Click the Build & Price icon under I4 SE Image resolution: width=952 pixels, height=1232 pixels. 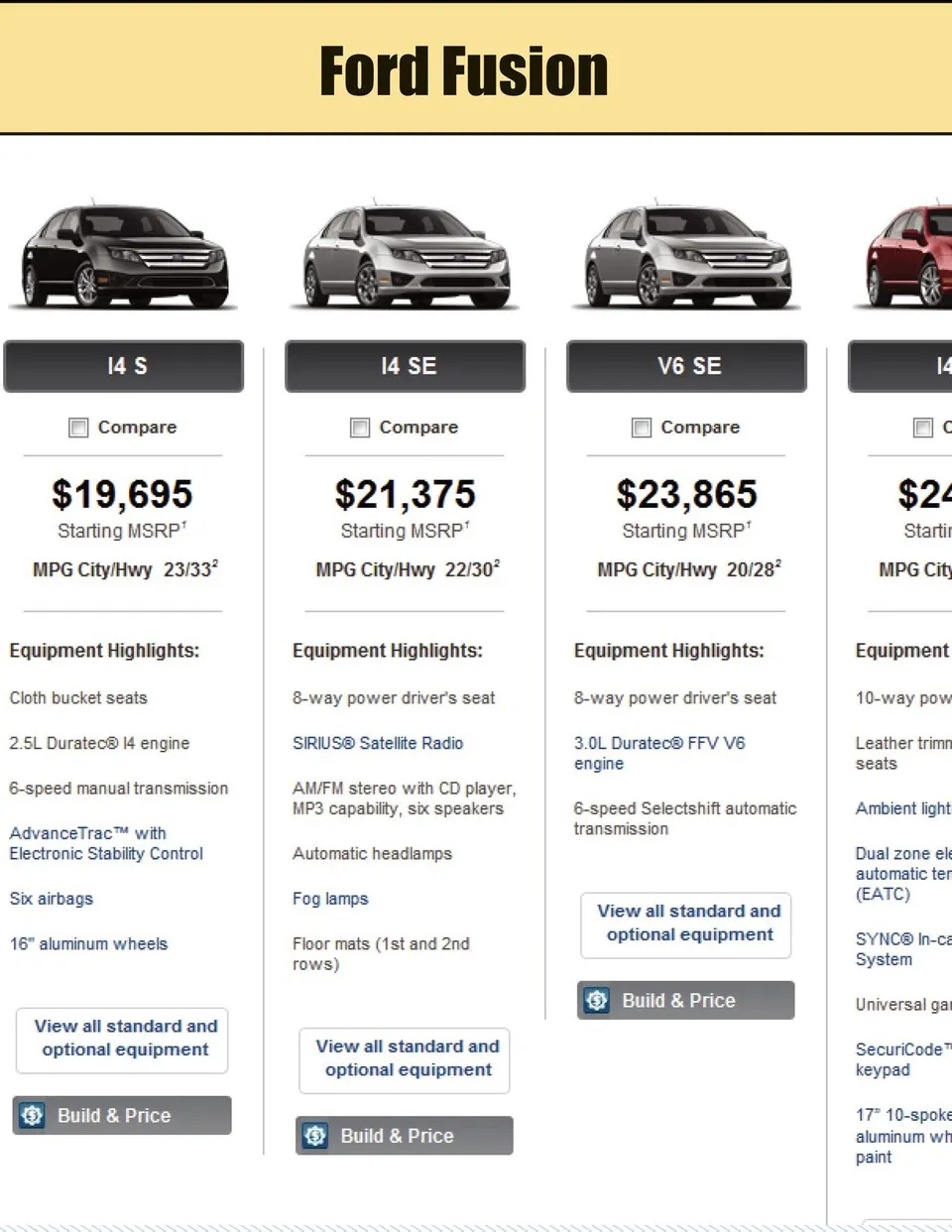pos(315,1136)
